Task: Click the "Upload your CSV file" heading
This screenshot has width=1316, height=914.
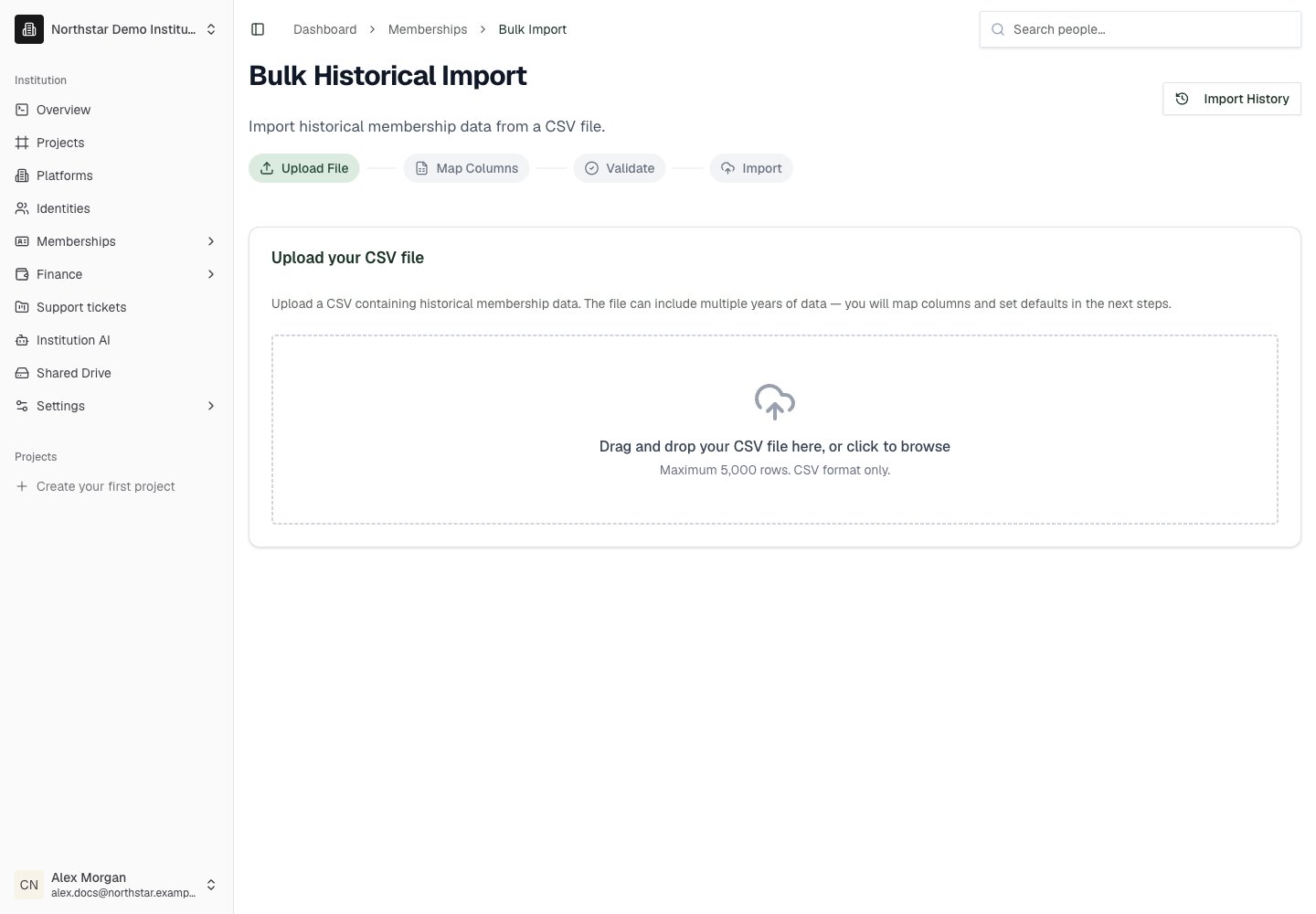Action: coord(347,258)
